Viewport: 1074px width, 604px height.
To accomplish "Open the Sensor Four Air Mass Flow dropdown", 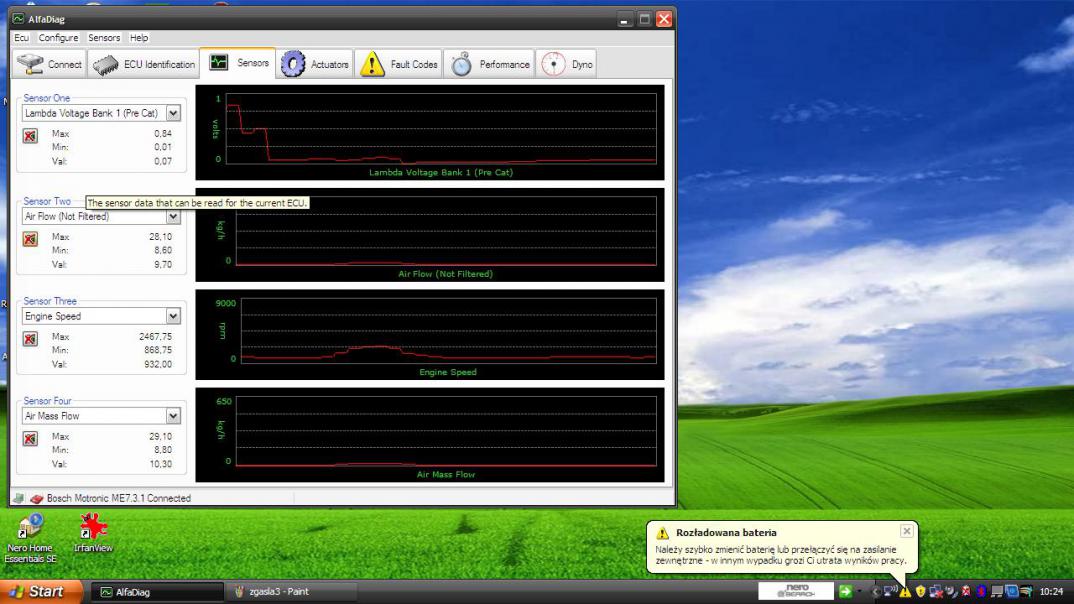I will coord(173,416).
